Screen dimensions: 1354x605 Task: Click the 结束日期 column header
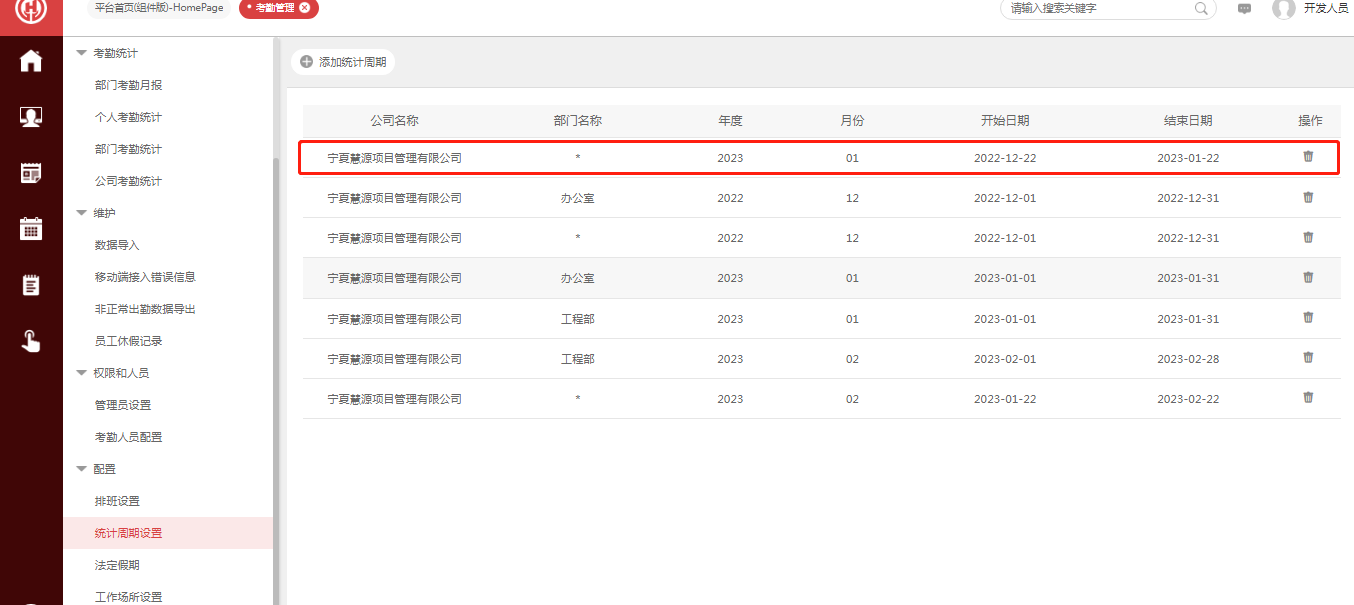pyautogui.click(x=1188, y=121)
